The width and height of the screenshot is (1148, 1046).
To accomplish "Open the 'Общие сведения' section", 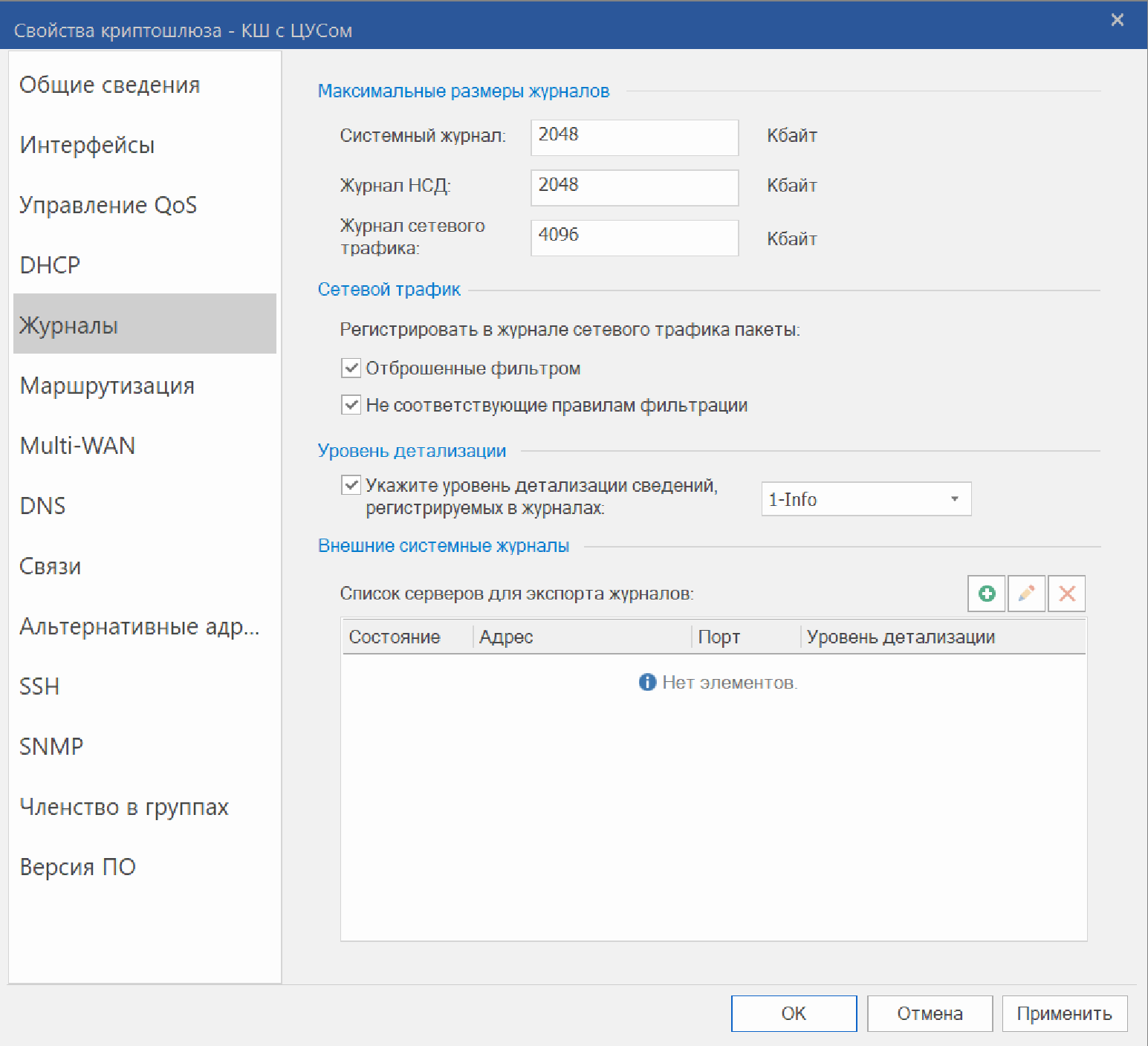I will coord(110,85).
